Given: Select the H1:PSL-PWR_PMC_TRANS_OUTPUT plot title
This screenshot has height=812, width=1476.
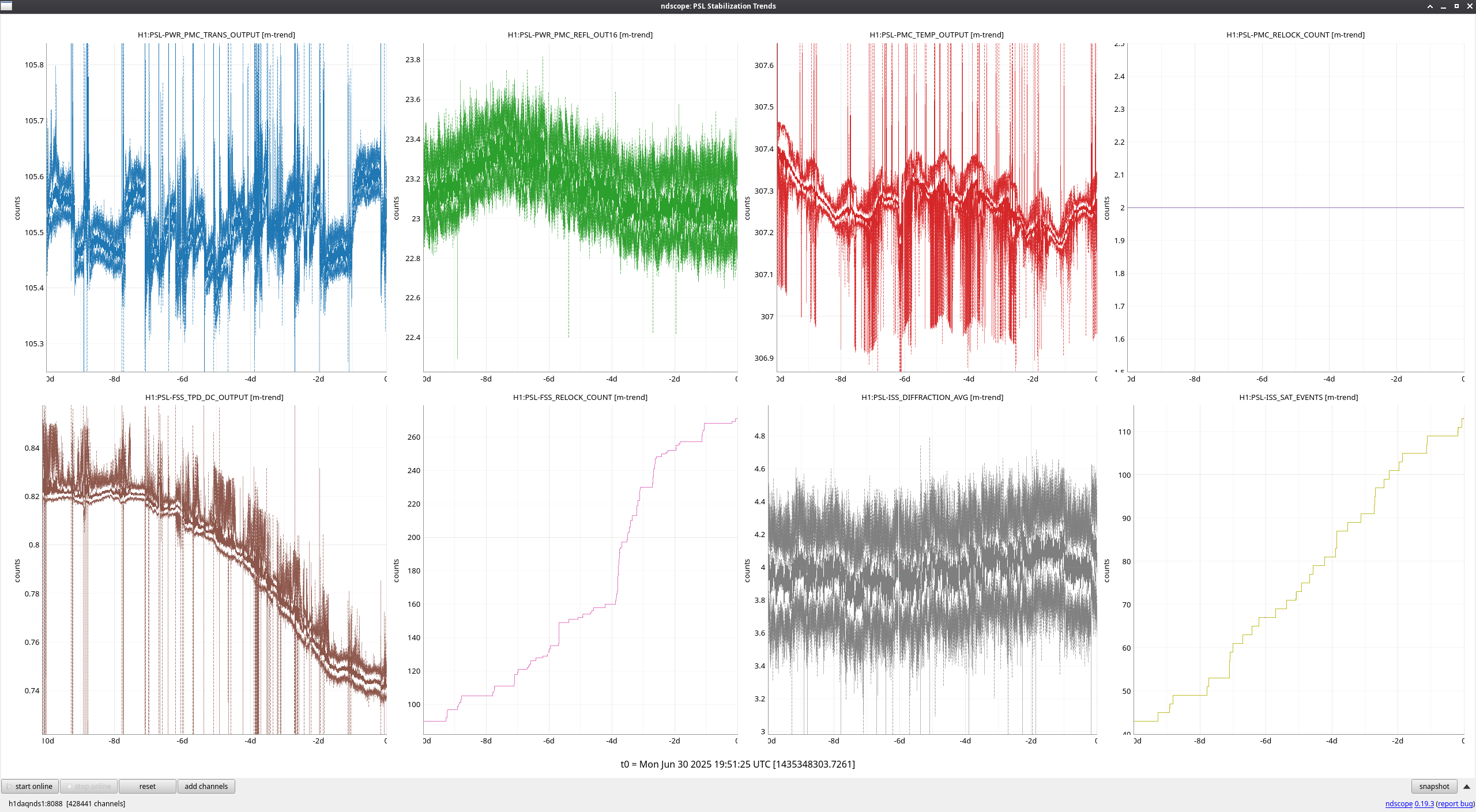Looking at the screenshot, I should [216, 35].
